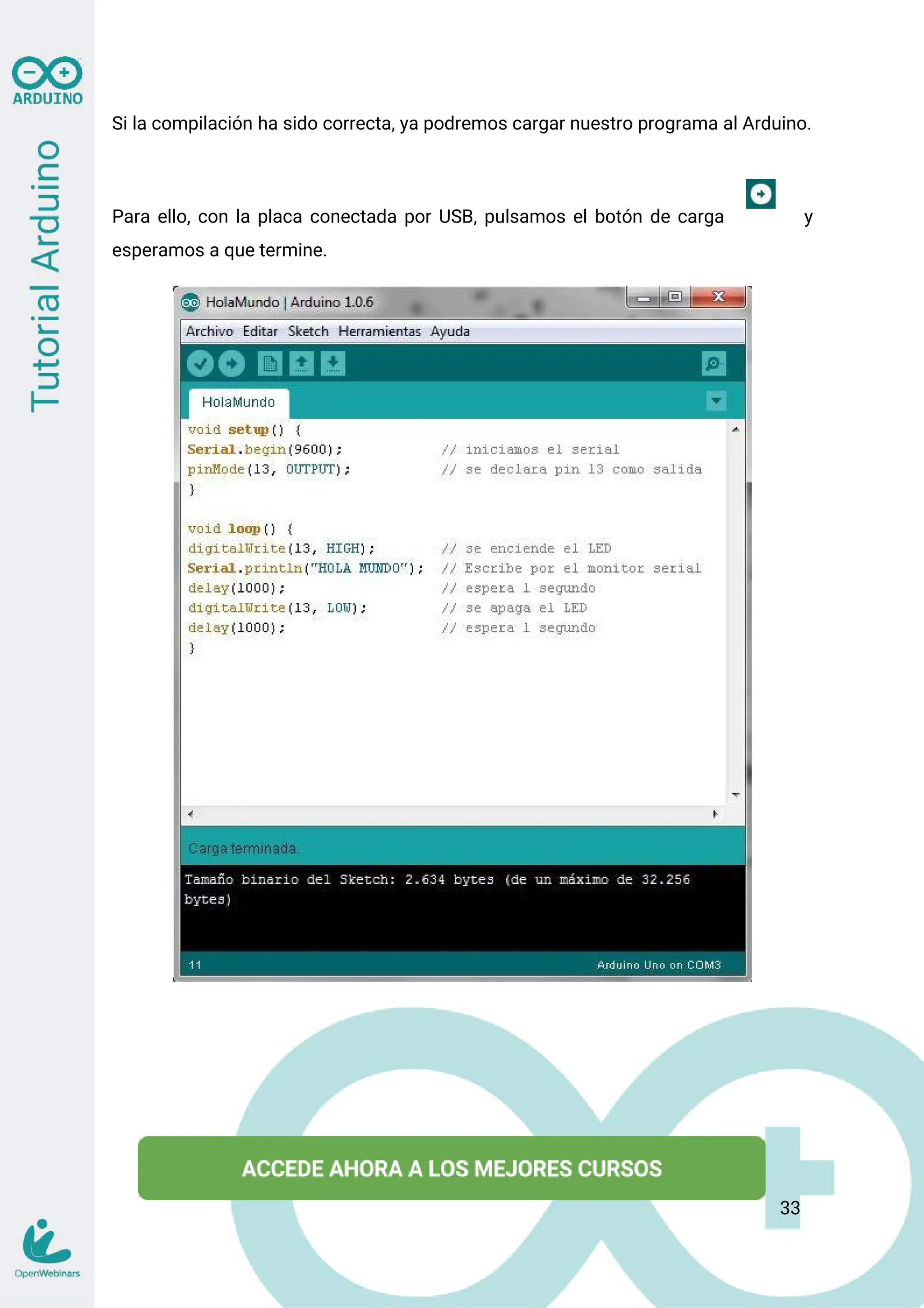This screenshot has height=1308, width=924.
Task: Open the tab options dropdown arrow
Action: [716, 400]
